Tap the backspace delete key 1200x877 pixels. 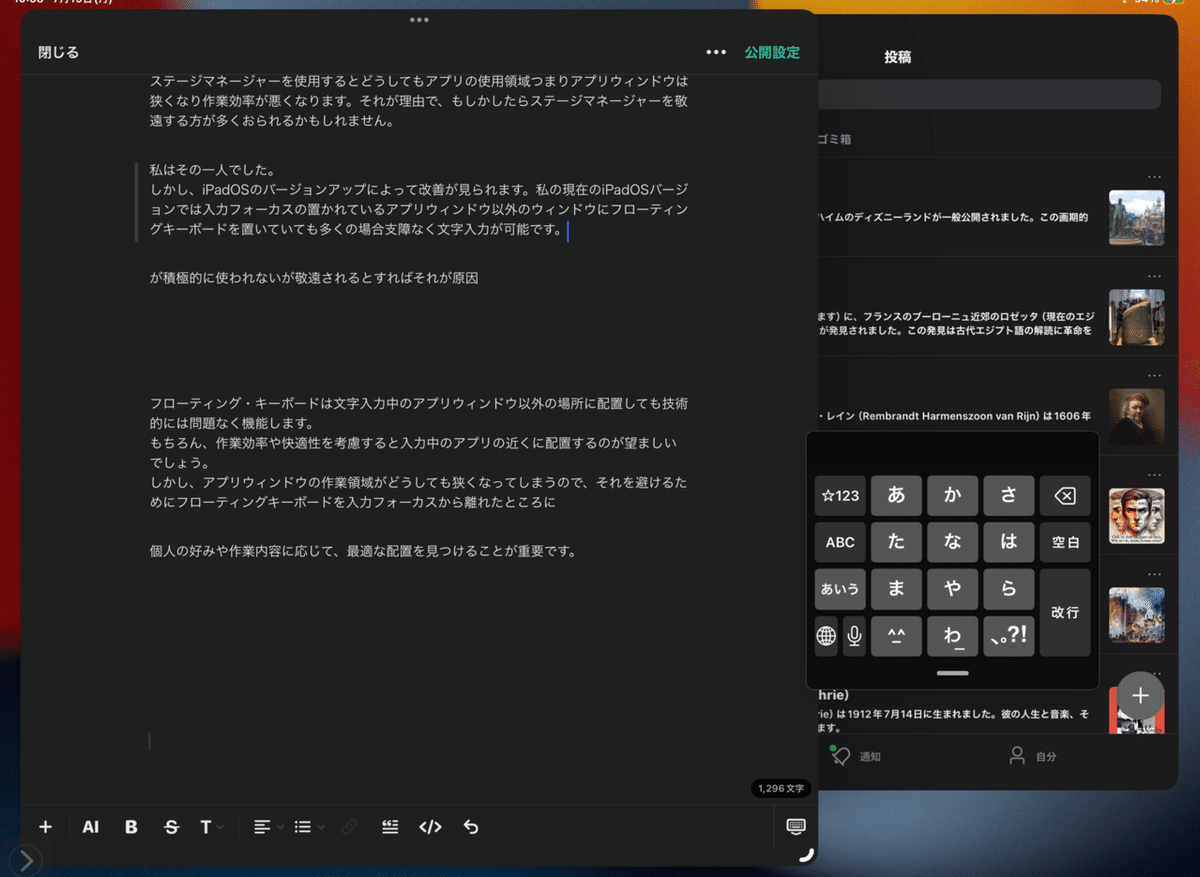click(x=1065, y=496)
